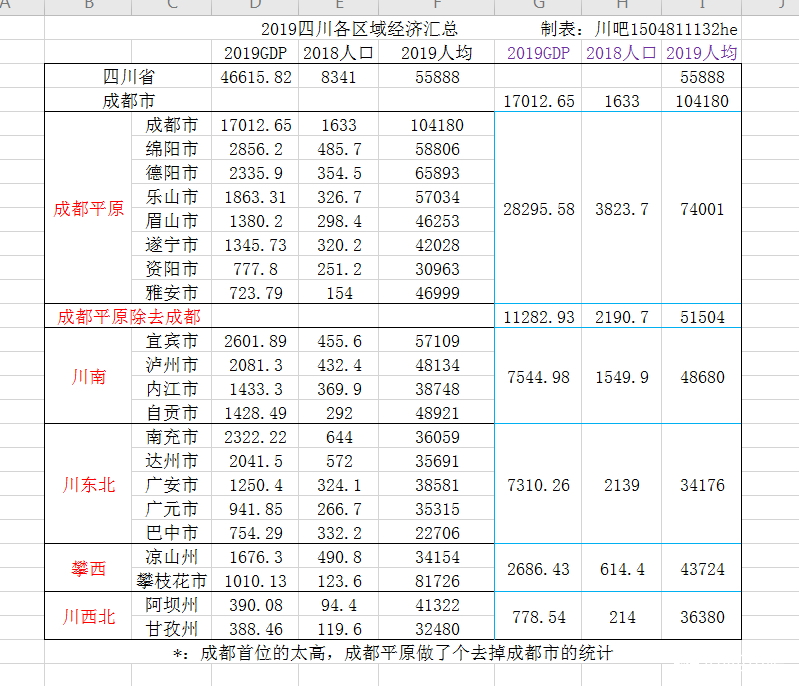Screen dimensions: 799x686
Task: Click the 614.4 population cell
Action: pos(622,569)
